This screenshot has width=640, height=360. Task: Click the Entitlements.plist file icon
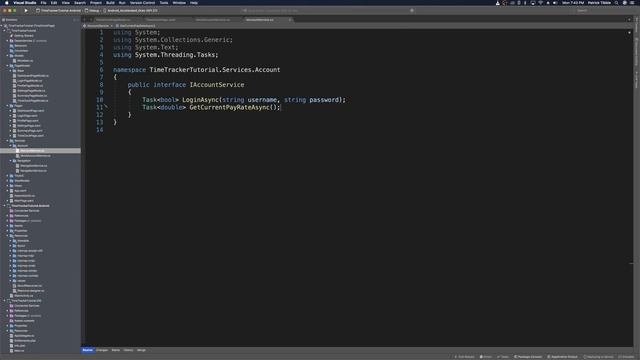11,341
